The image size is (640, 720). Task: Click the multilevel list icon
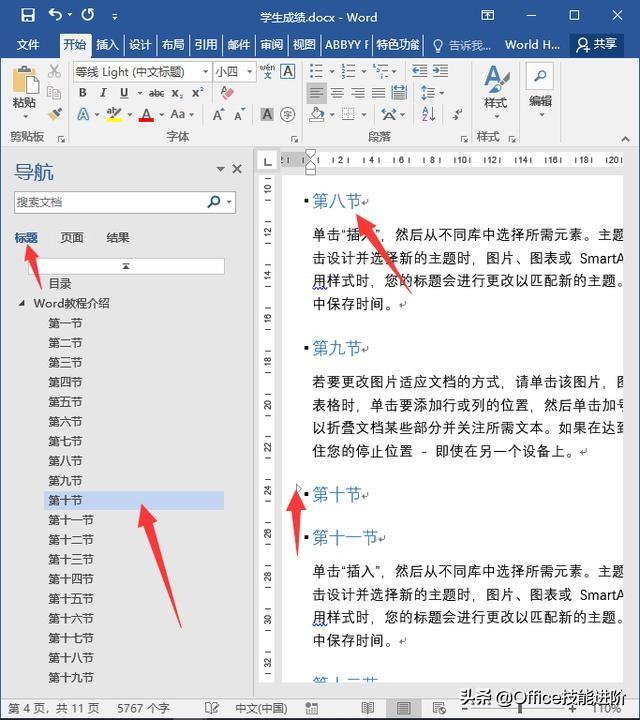tap(380, 71)
